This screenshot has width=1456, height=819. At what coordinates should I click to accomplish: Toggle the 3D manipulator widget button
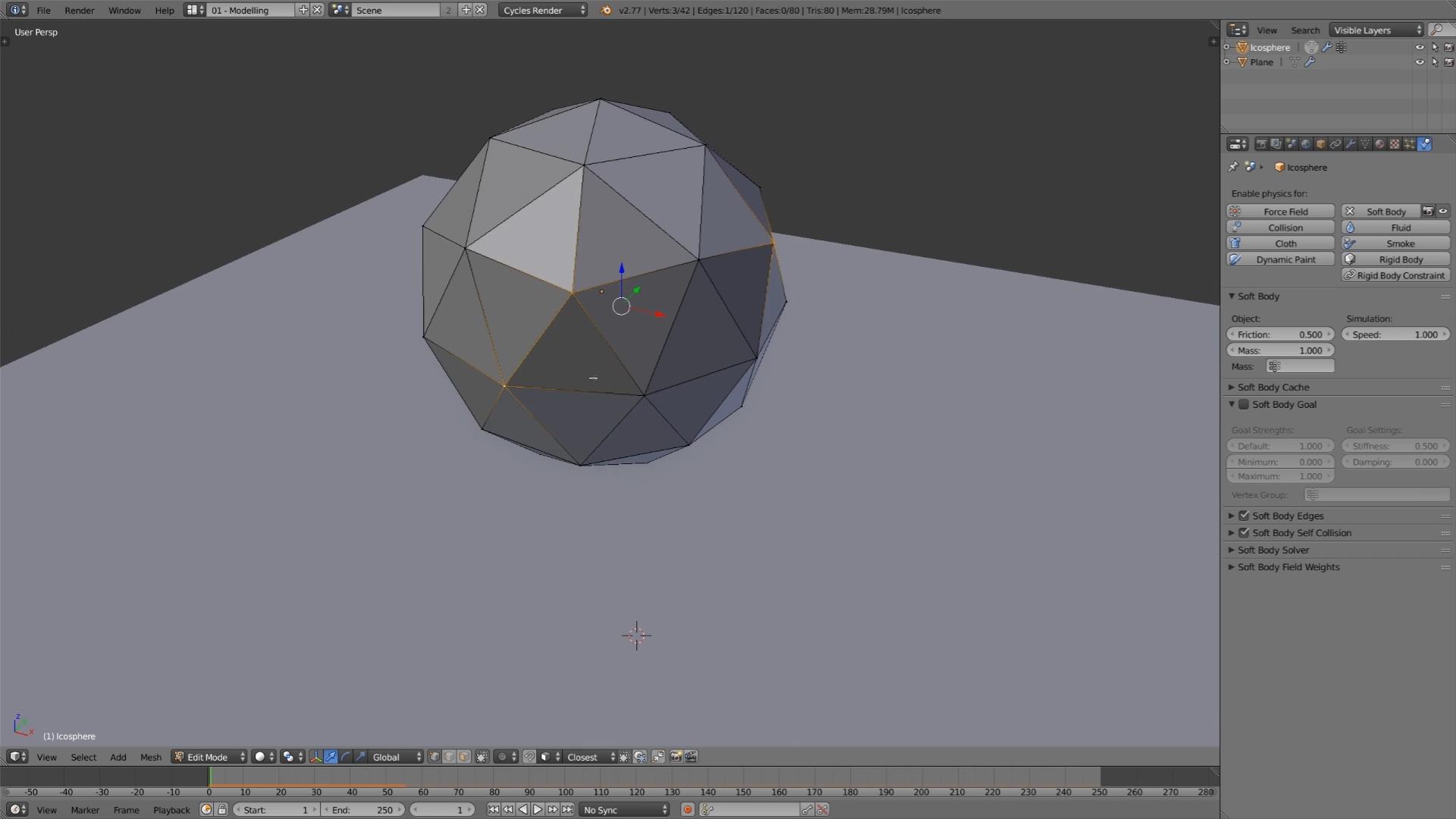[315, 757]
